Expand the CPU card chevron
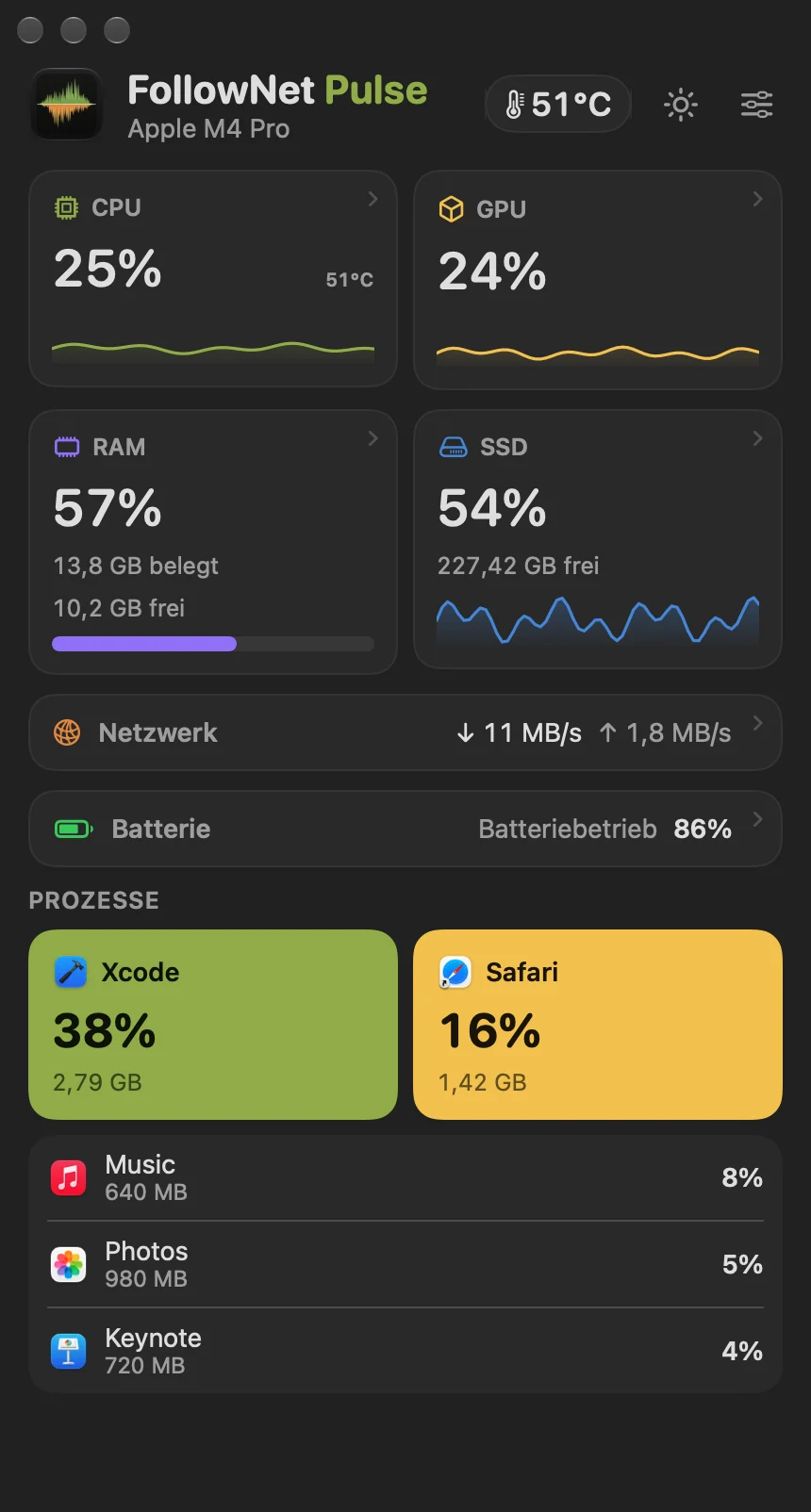Viewport: 811px width, 1512px height. 372,199
